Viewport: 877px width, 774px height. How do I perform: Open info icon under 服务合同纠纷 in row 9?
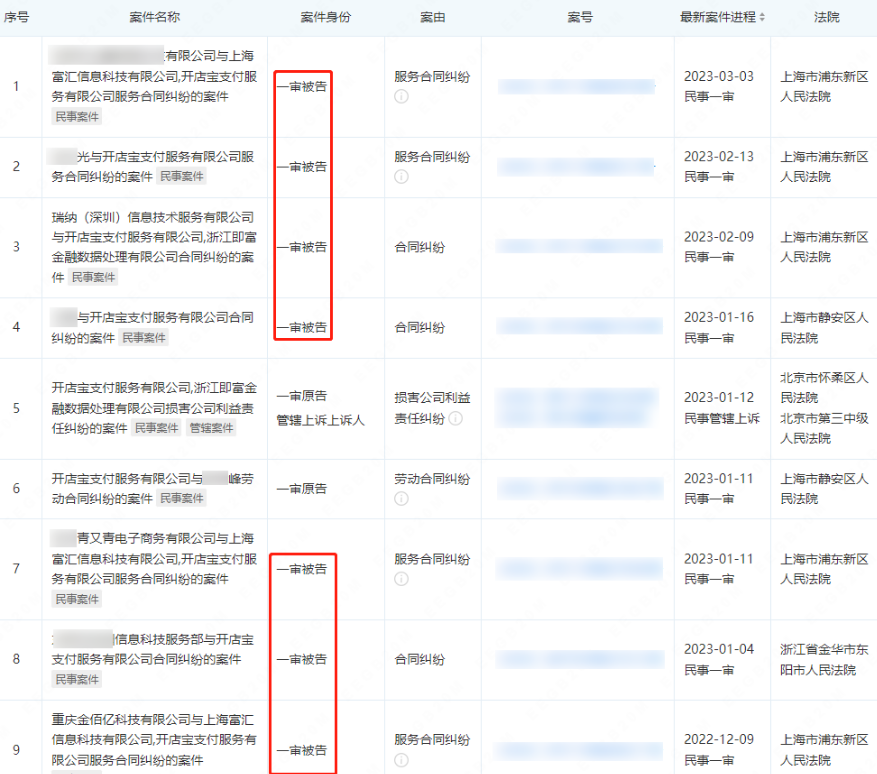(x=401, y=760)
